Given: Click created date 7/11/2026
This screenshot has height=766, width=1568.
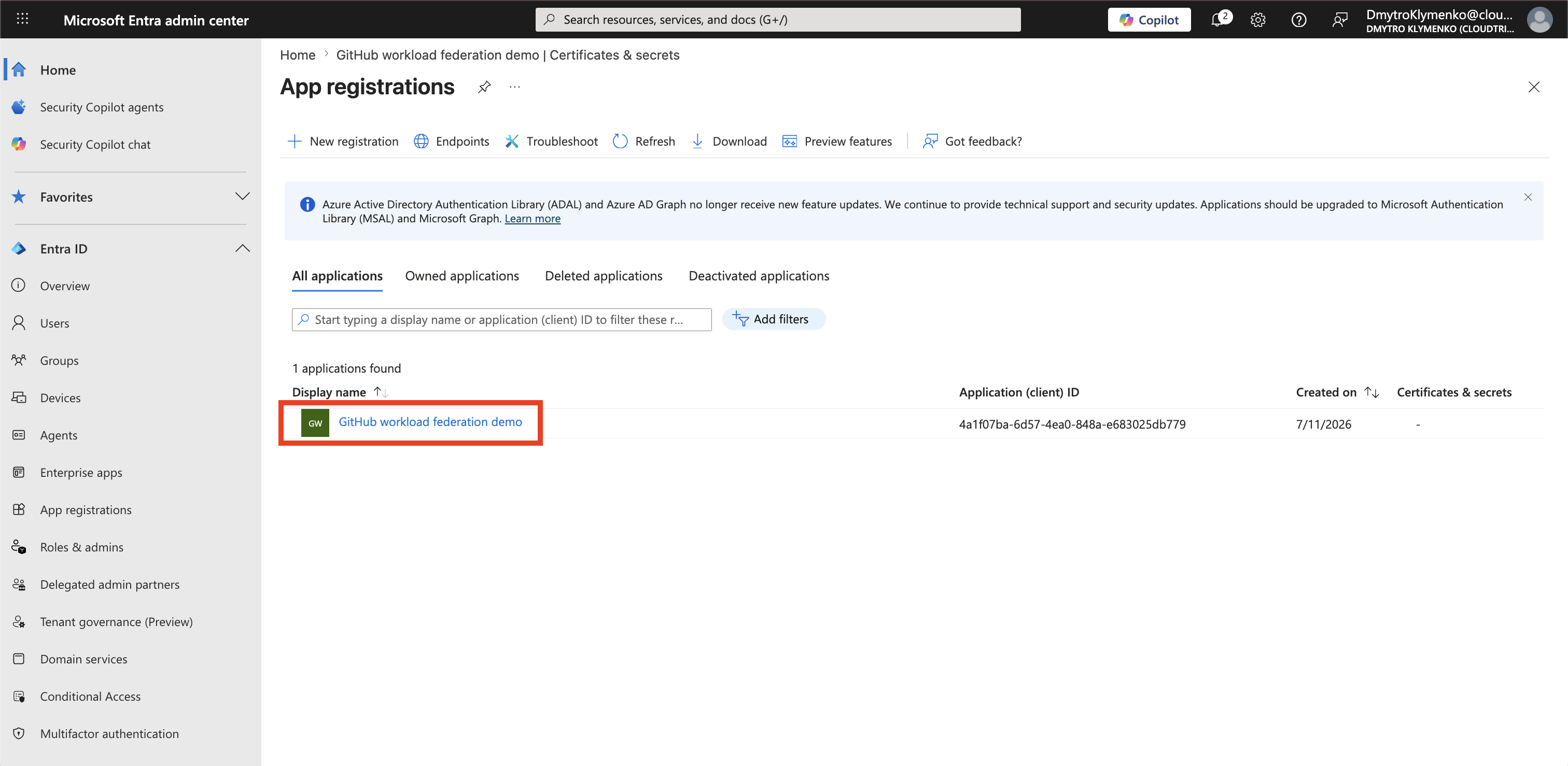Looking at the screenshot, I should [x=1323, y=424].
